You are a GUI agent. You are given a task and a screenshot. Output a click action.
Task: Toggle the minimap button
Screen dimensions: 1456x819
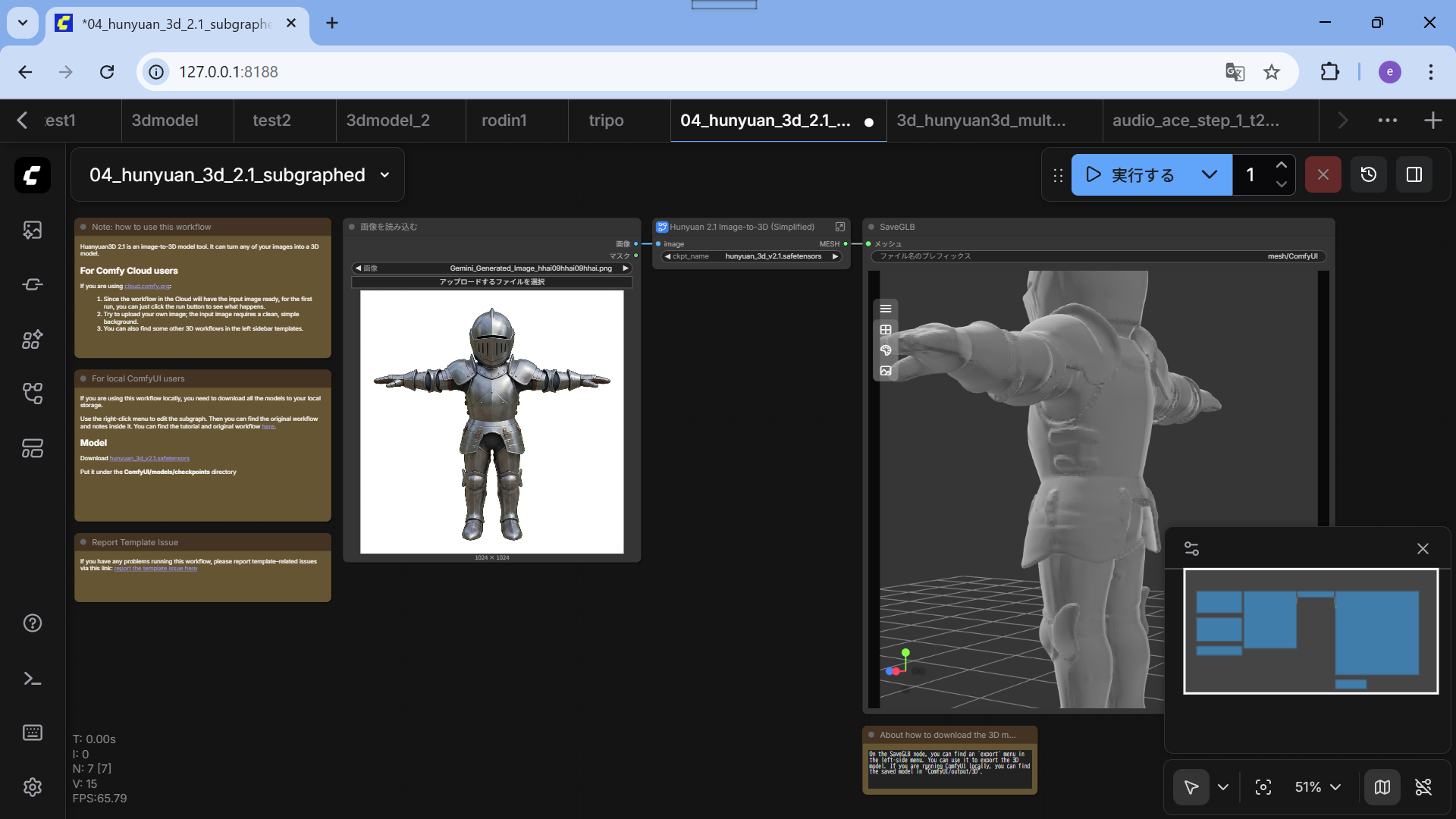pyautogui.click(x=1382, y=787)
